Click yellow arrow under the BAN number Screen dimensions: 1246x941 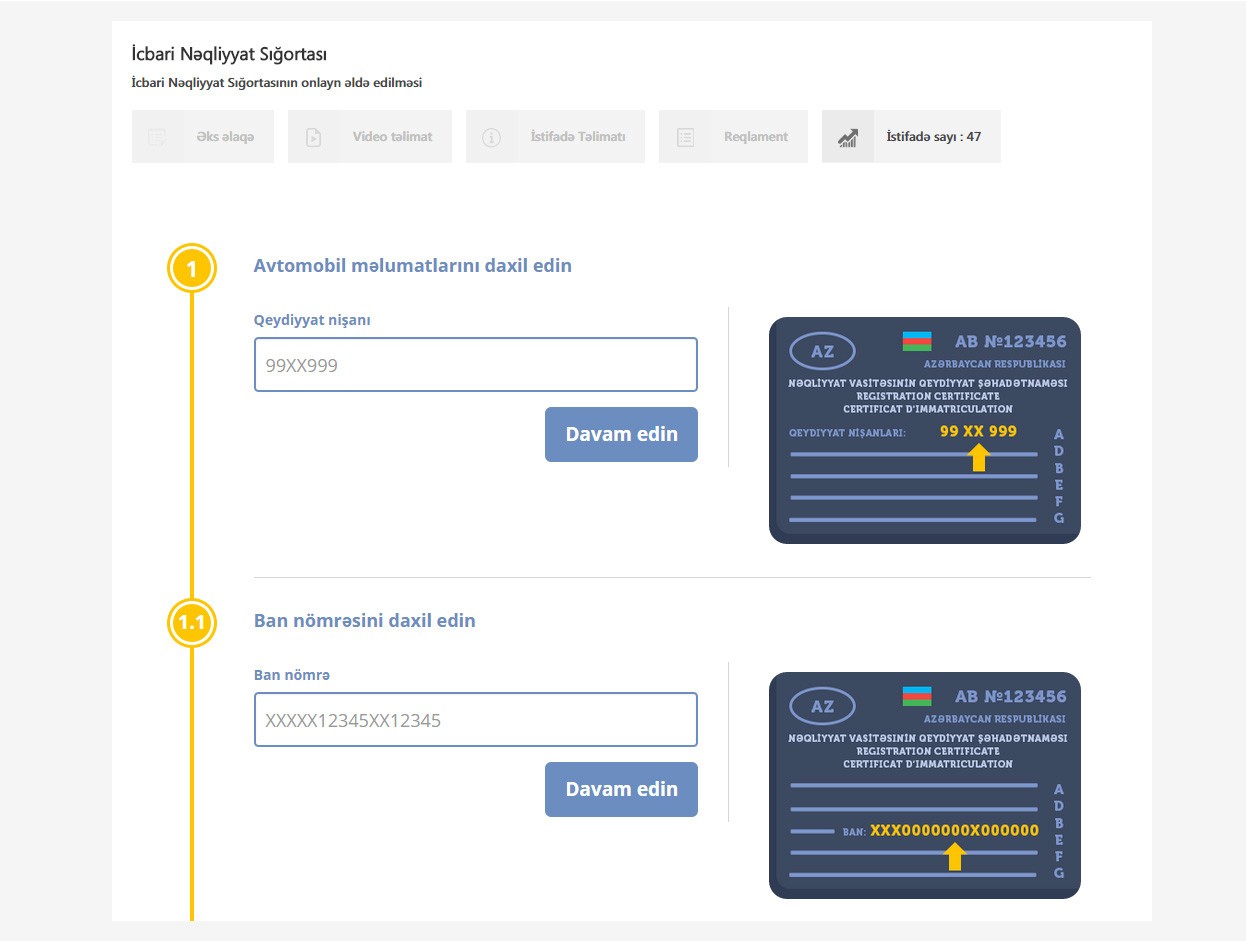[x=955, y=856]
